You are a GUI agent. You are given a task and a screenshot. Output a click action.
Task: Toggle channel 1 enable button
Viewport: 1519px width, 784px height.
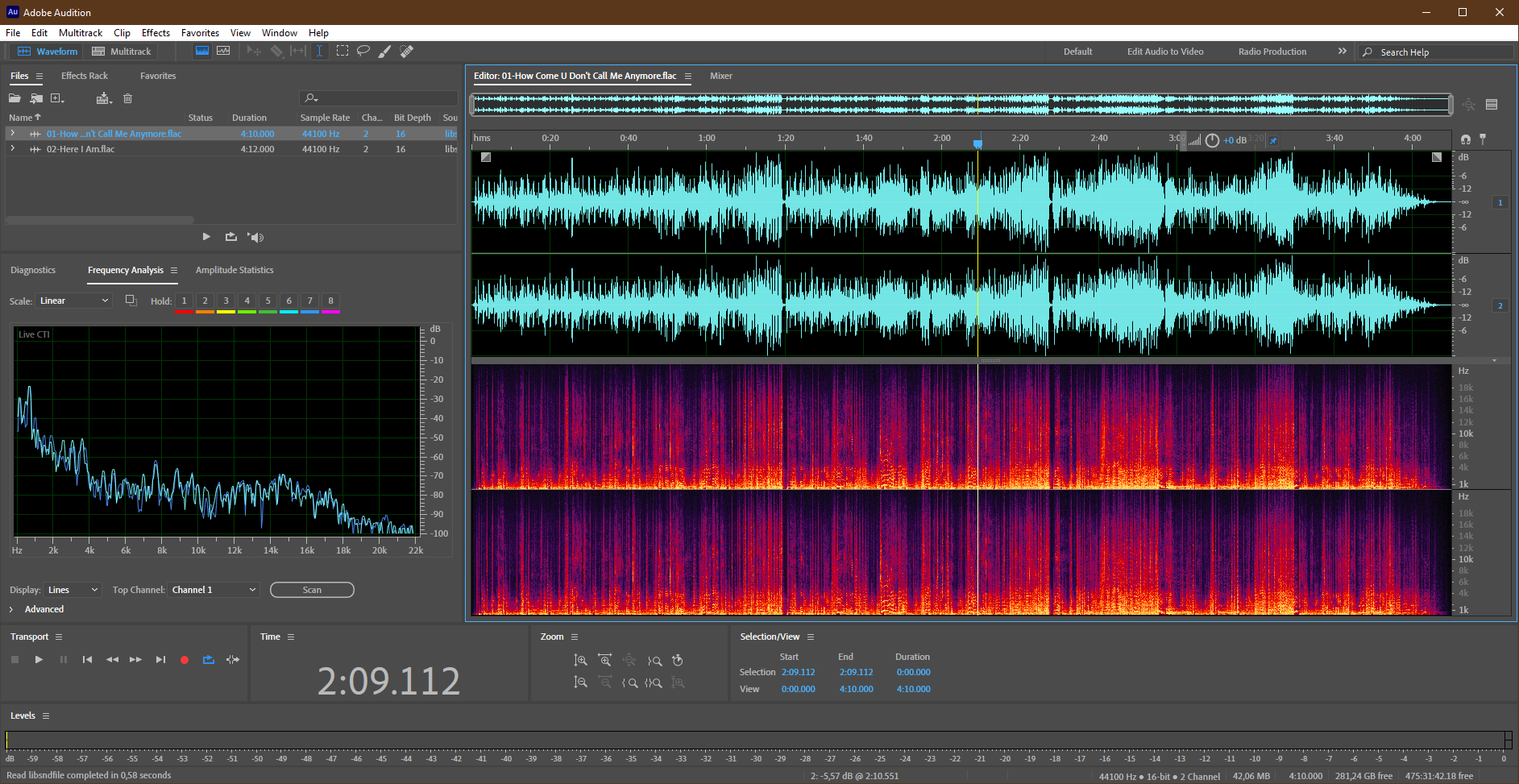tap(1500, 202)
